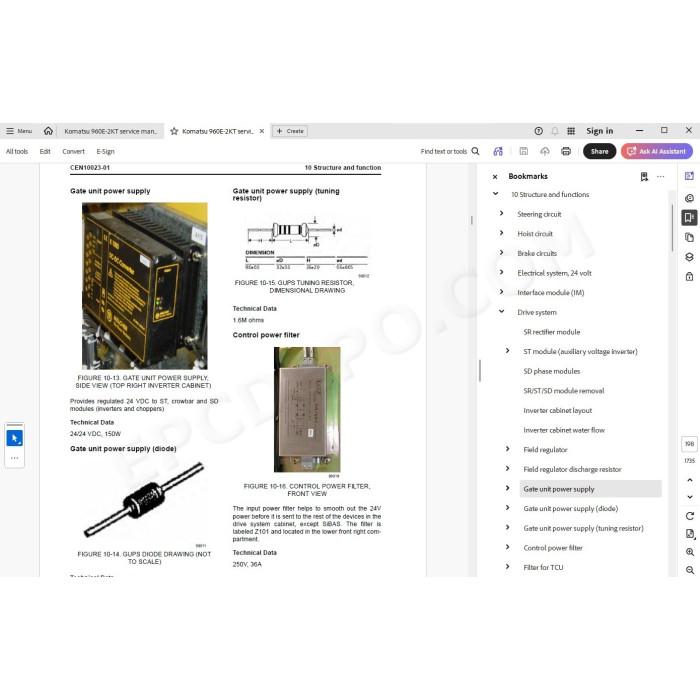Expand Field regulator discharge resistor bookmark
This screenshot has width=700, height=700.
click(508, 469)
